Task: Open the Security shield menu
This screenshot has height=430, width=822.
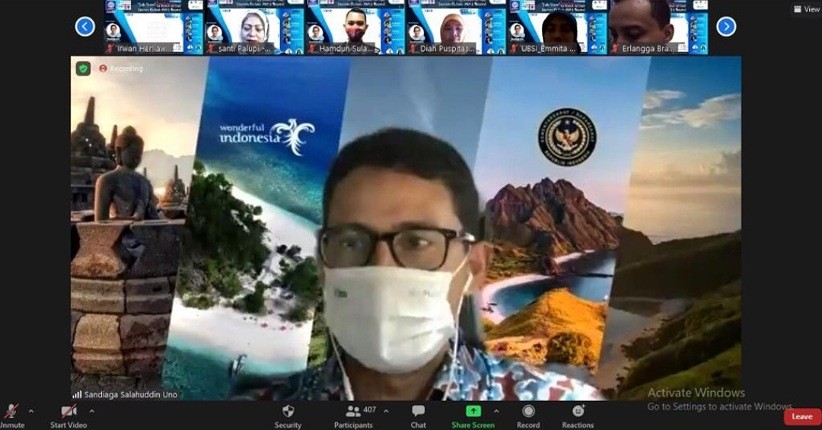Action: pos(288,416)
